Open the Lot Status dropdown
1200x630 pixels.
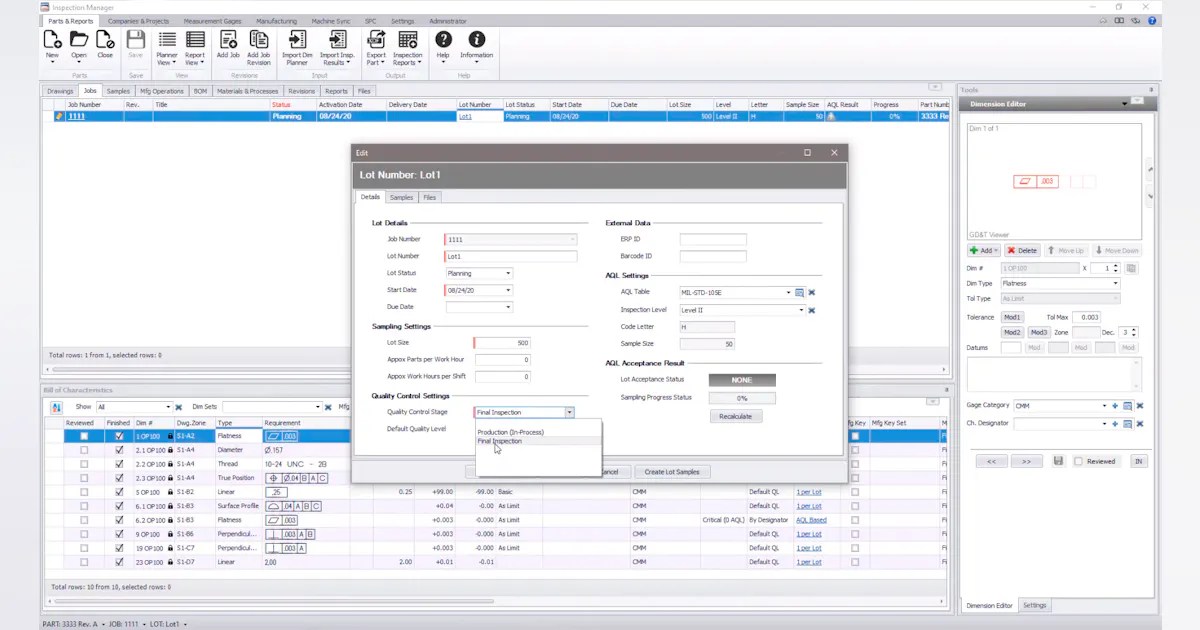(x=508, y=273)
